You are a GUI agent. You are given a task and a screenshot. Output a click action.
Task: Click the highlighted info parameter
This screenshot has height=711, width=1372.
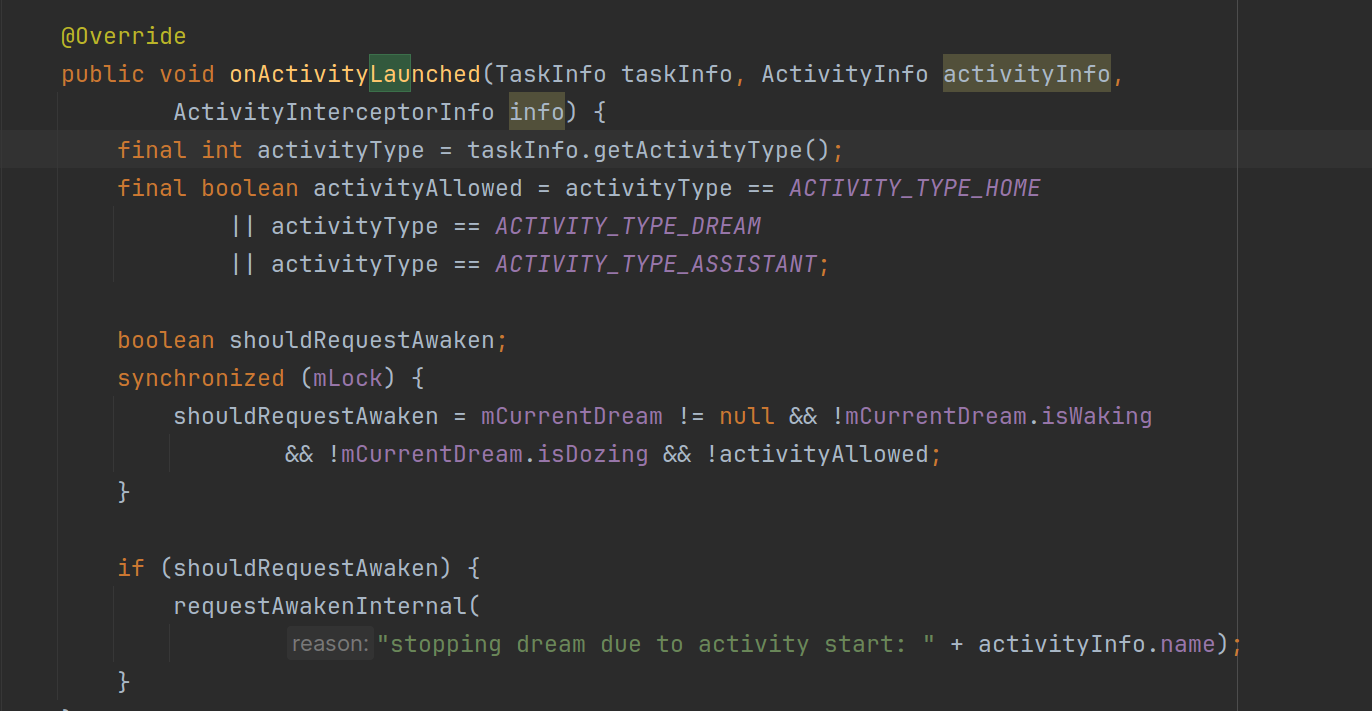click(537, 112)
